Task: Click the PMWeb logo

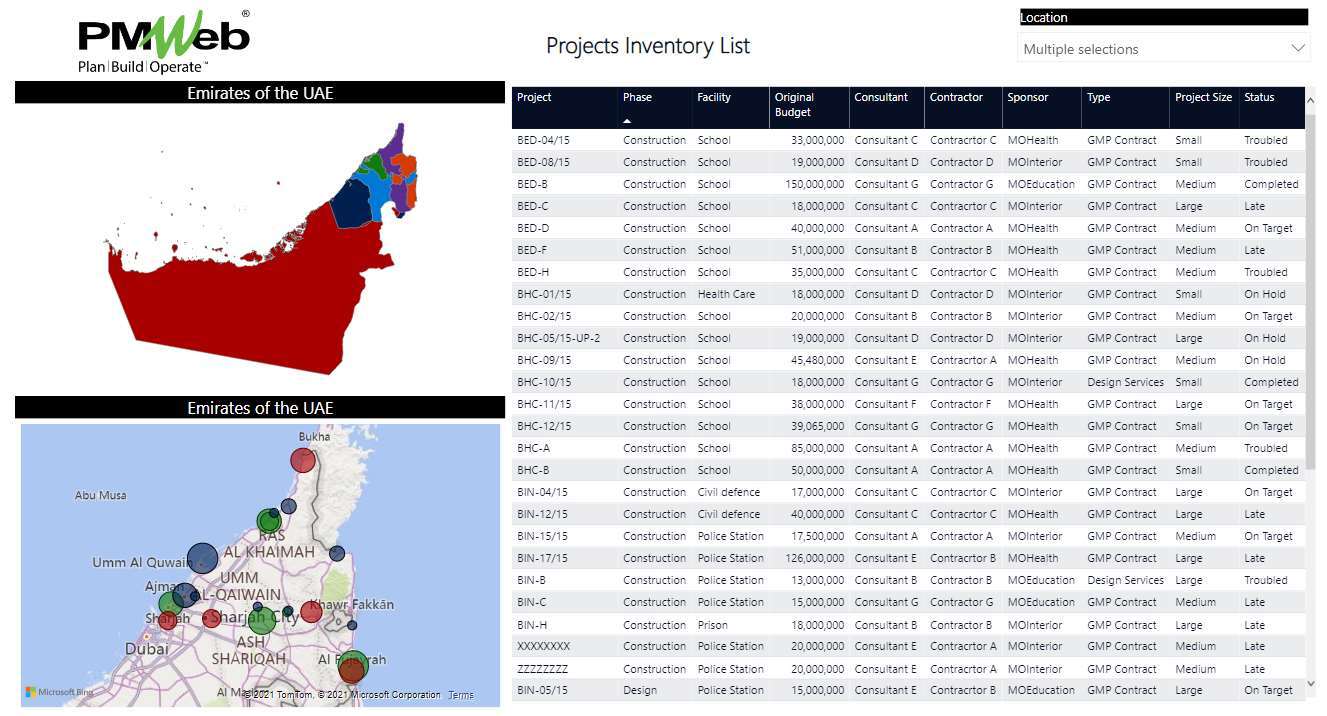Action: click(x=163, y=42)
